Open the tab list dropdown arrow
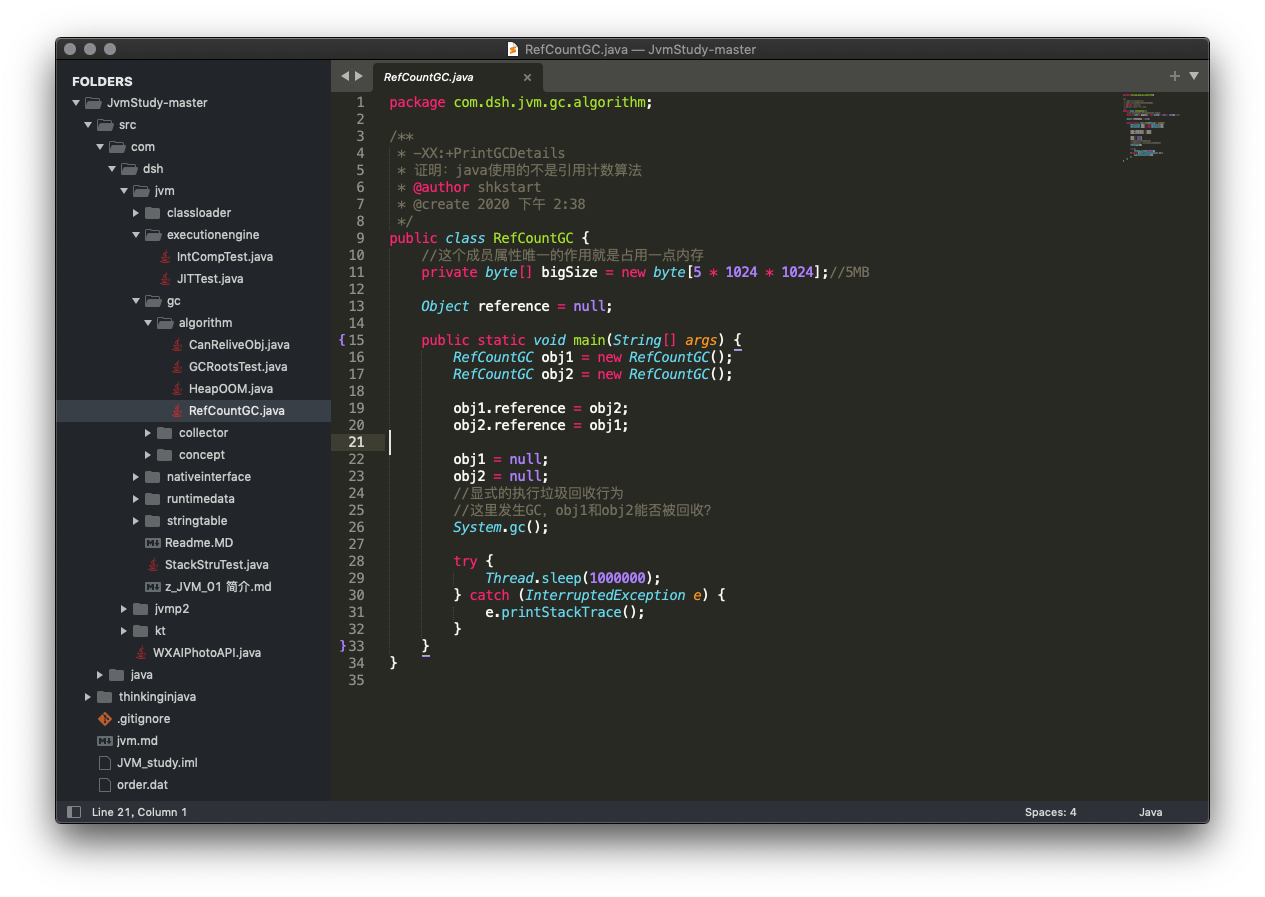Viewport: 1265px width, 897px height. pyautogui.click(x=1193, y=76)
